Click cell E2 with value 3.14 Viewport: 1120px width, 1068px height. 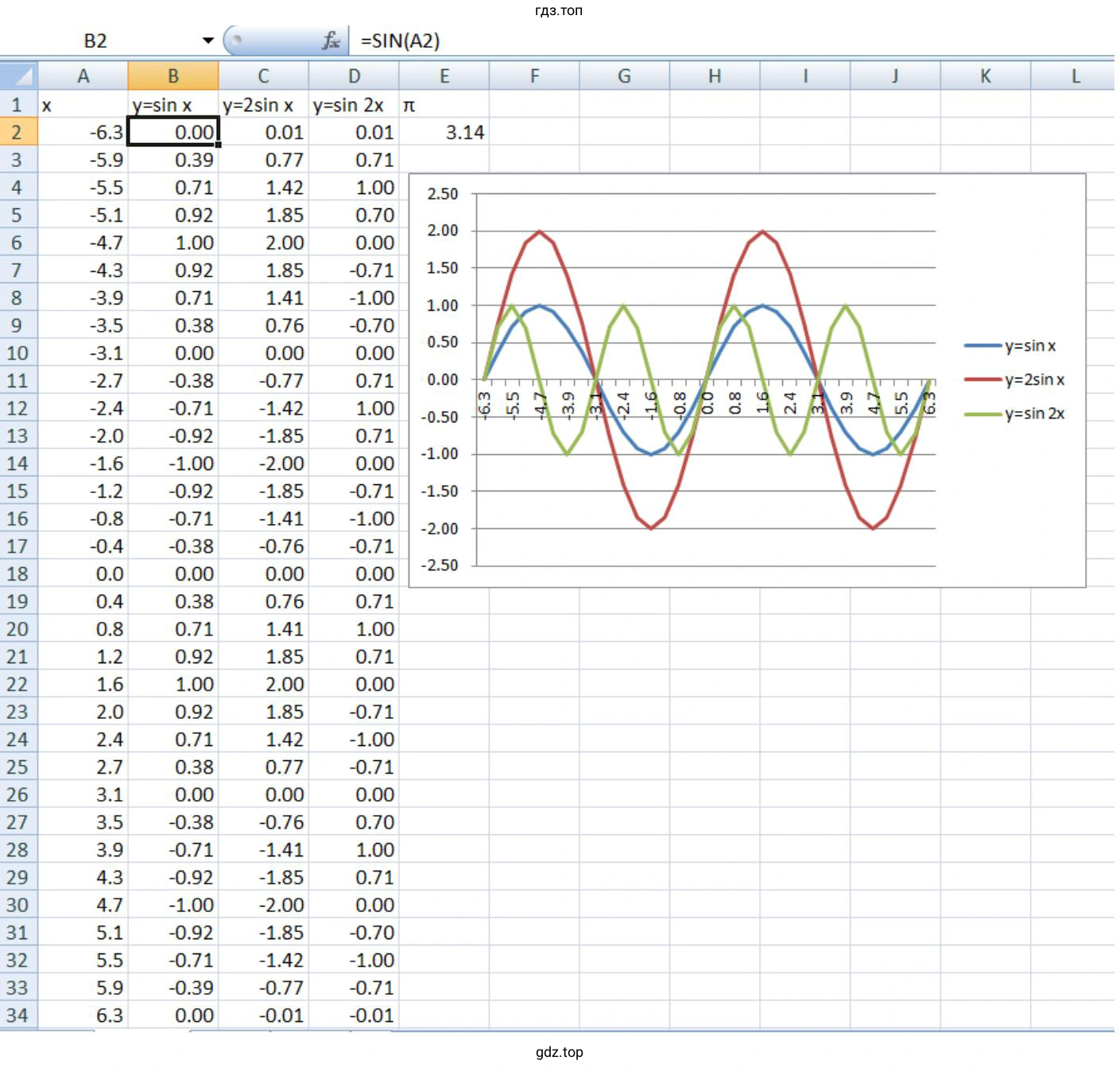click(444, 132)
